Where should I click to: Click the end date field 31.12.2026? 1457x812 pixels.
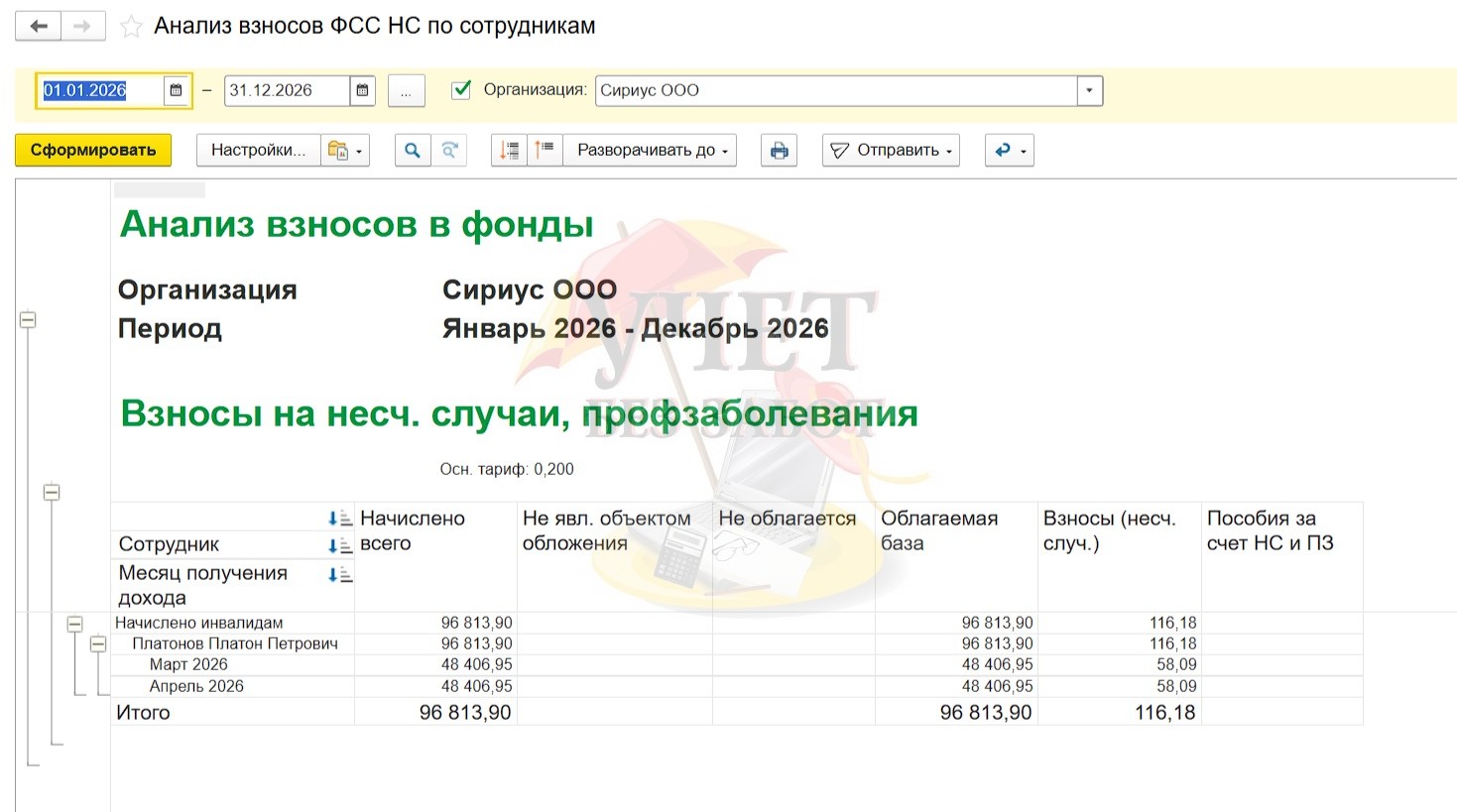point(287,90)
